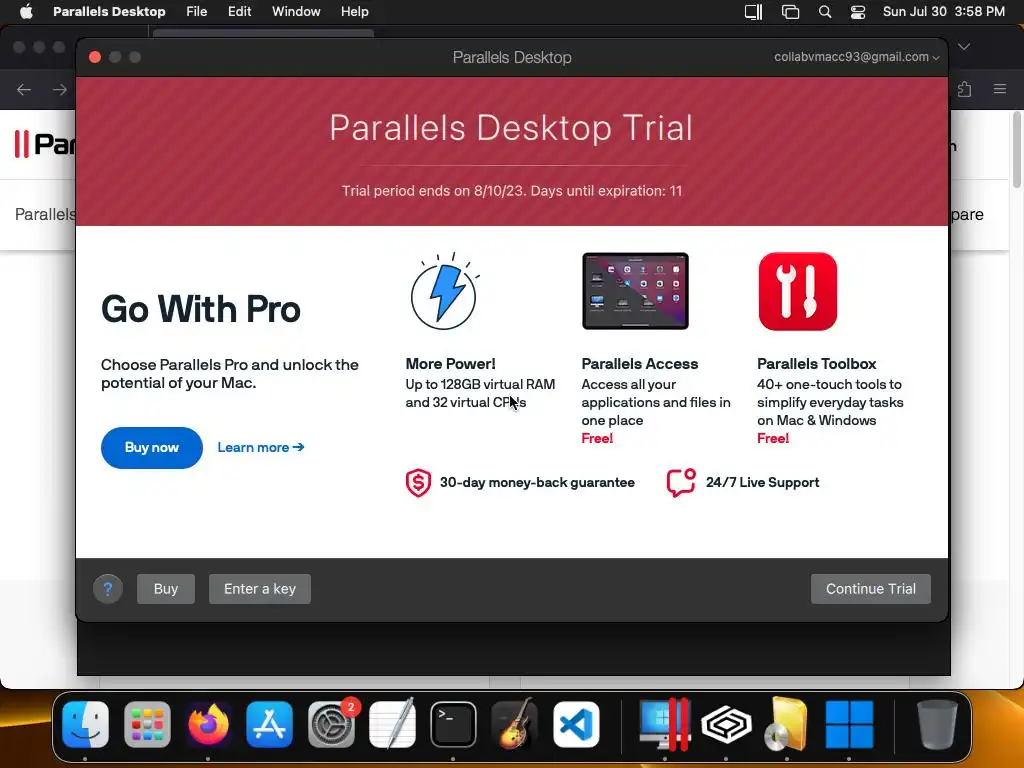Click the red Parallels Toolbox icon

click(797, 291)
